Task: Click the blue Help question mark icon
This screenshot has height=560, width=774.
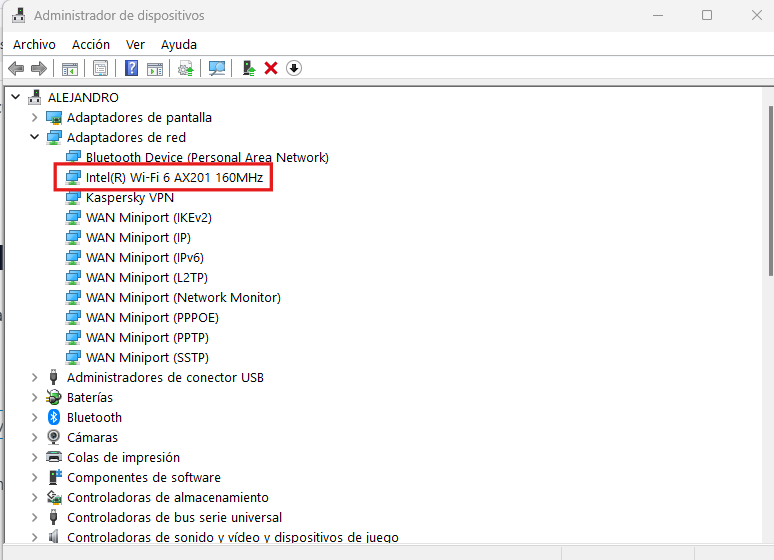Action: coord(131,68)
